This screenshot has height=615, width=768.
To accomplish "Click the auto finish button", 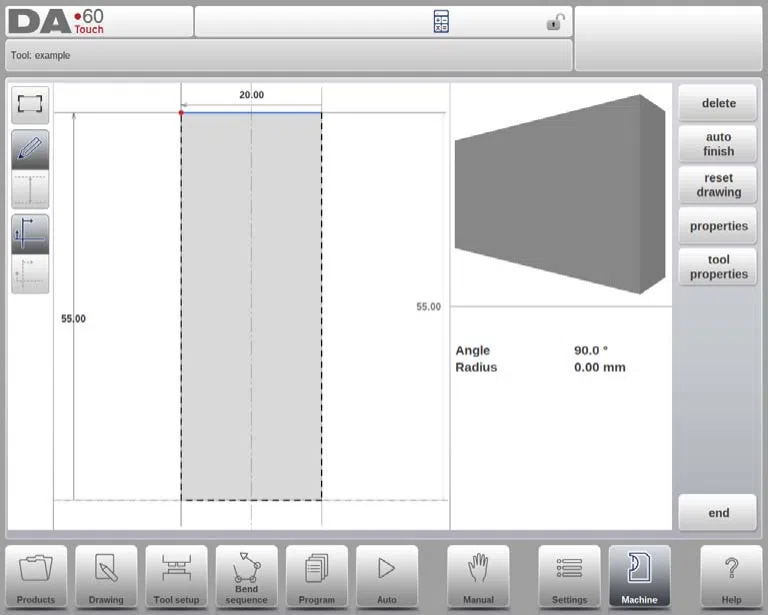I will coord(718,144).
